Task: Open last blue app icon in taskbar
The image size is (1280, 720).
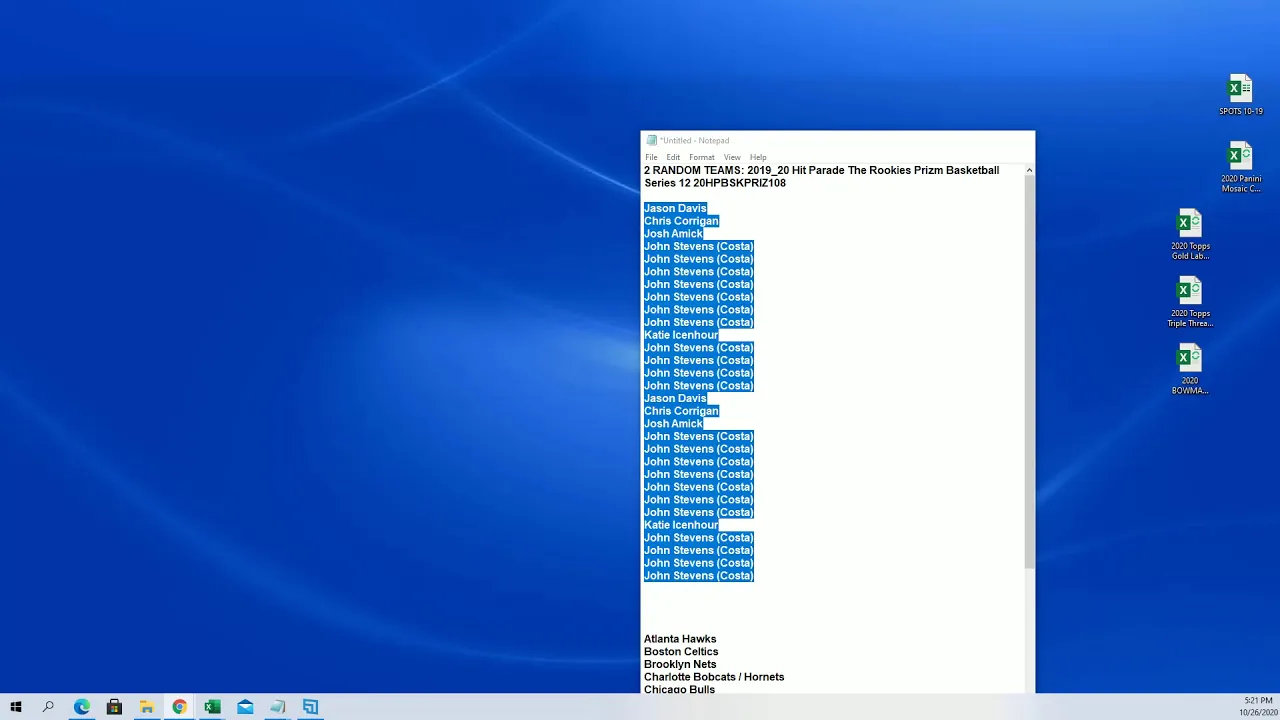Action: [x=311, y=707]
